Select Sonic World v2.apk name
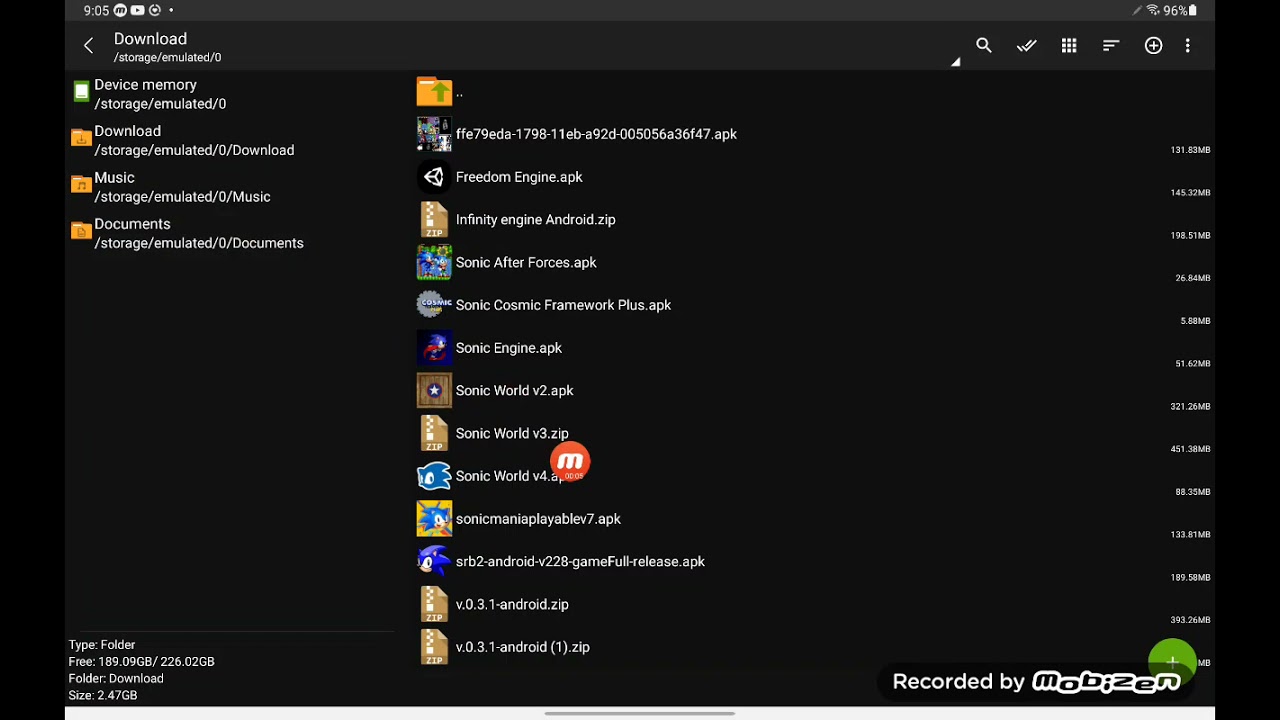This screenshot has height=720, width=1280. click(x=514, y=391)
